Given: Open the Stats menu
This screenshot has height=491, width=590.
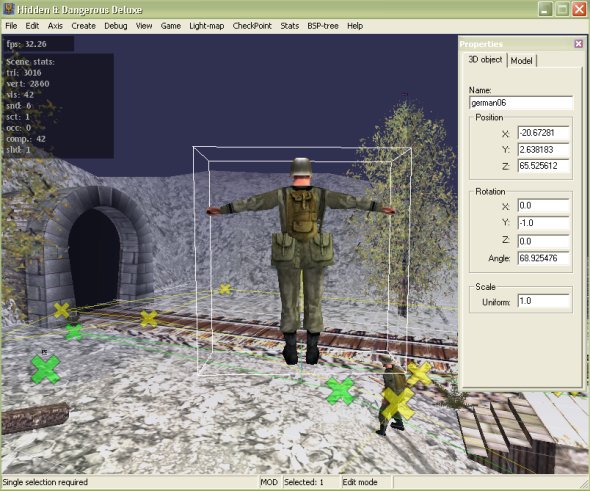Looking at the screenshot, I should 289,26.
